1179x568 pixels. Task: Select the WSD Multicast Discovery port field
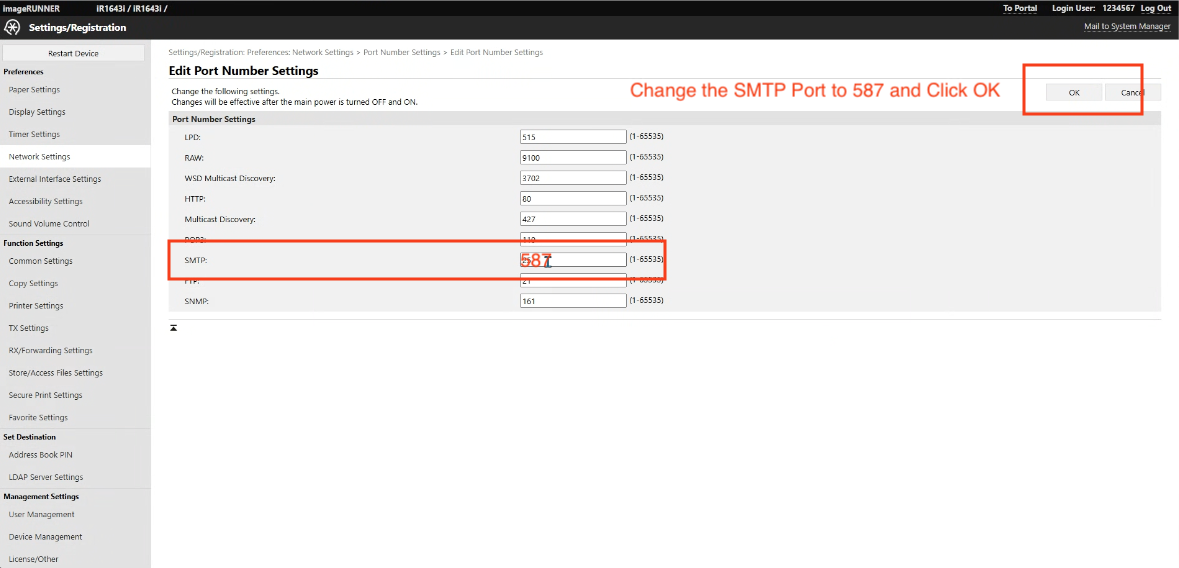point(573,178)
